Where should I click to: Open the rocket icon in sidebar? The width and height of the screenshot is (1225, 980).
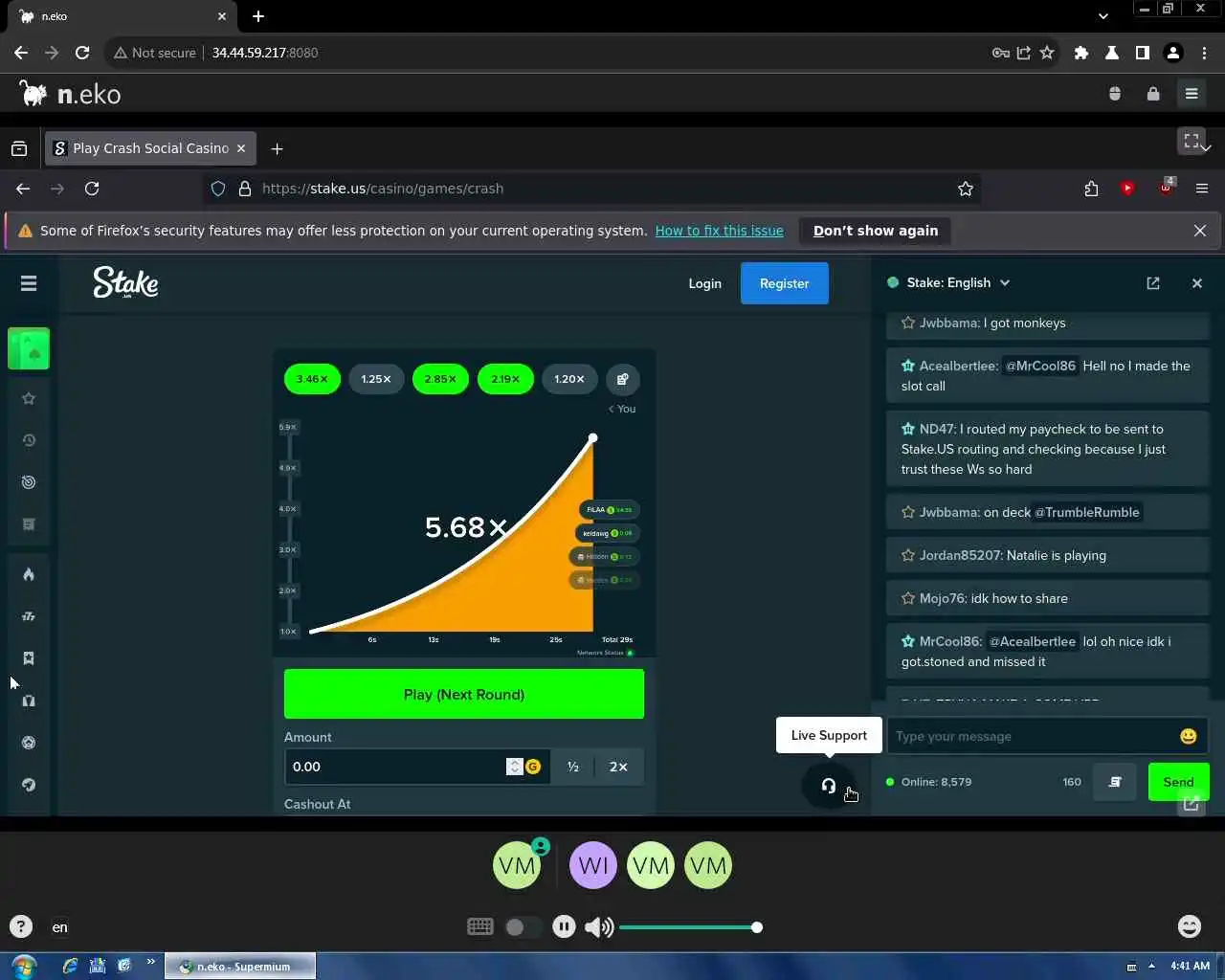coord(29,785)
